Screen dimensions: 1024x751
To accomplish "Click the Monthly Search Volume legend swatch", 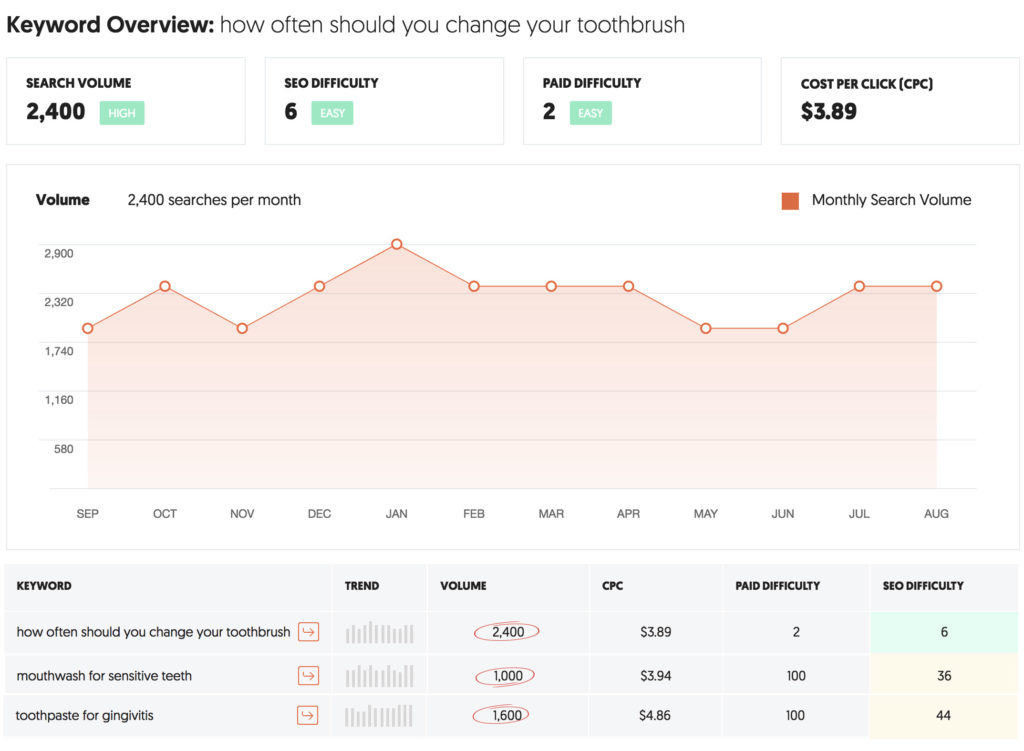I will 790,201.
